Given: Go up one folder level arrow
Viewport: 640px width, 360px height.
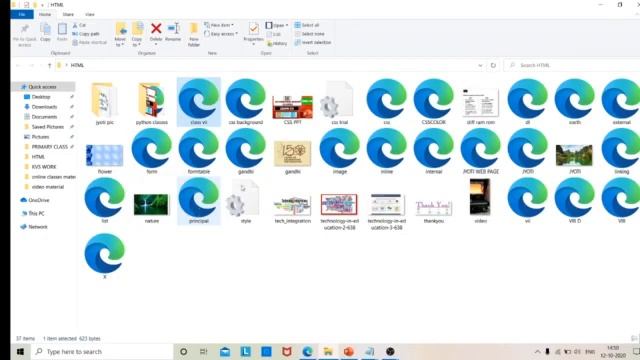Looking at the screenshot, I should (x=49, y=65).
